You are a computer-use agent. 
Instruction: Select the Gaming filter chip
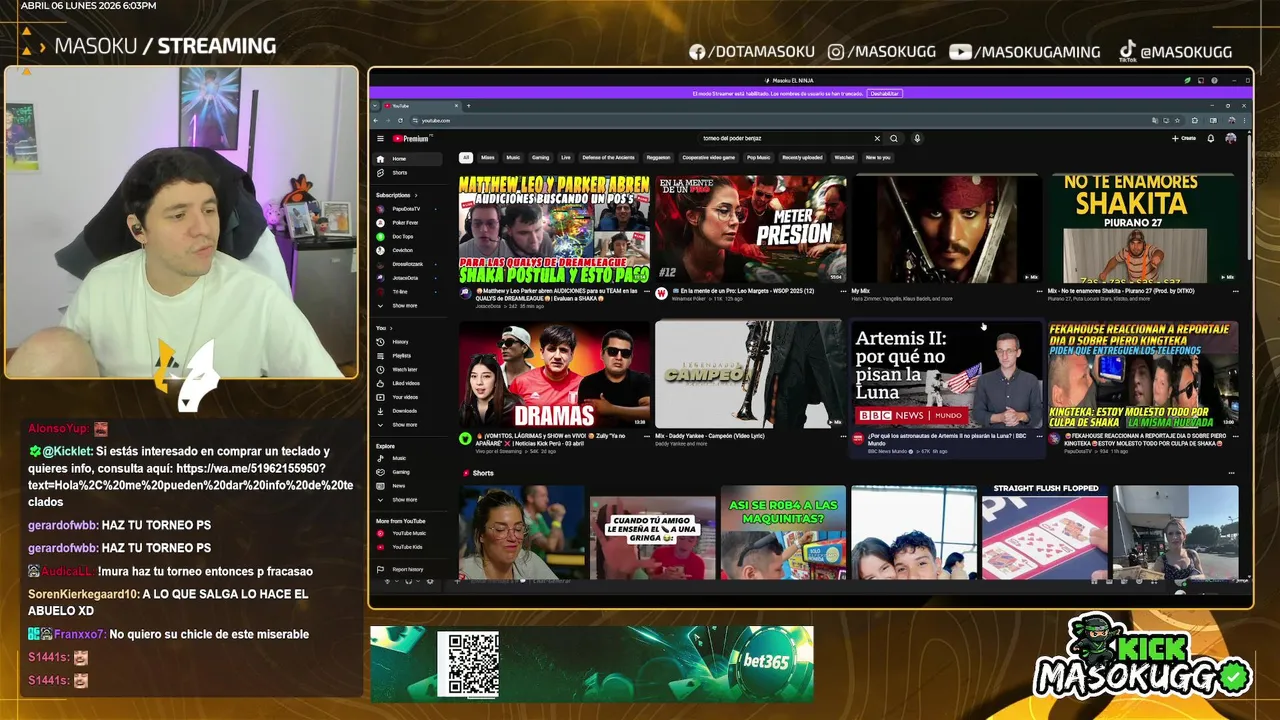click(540, 157)
